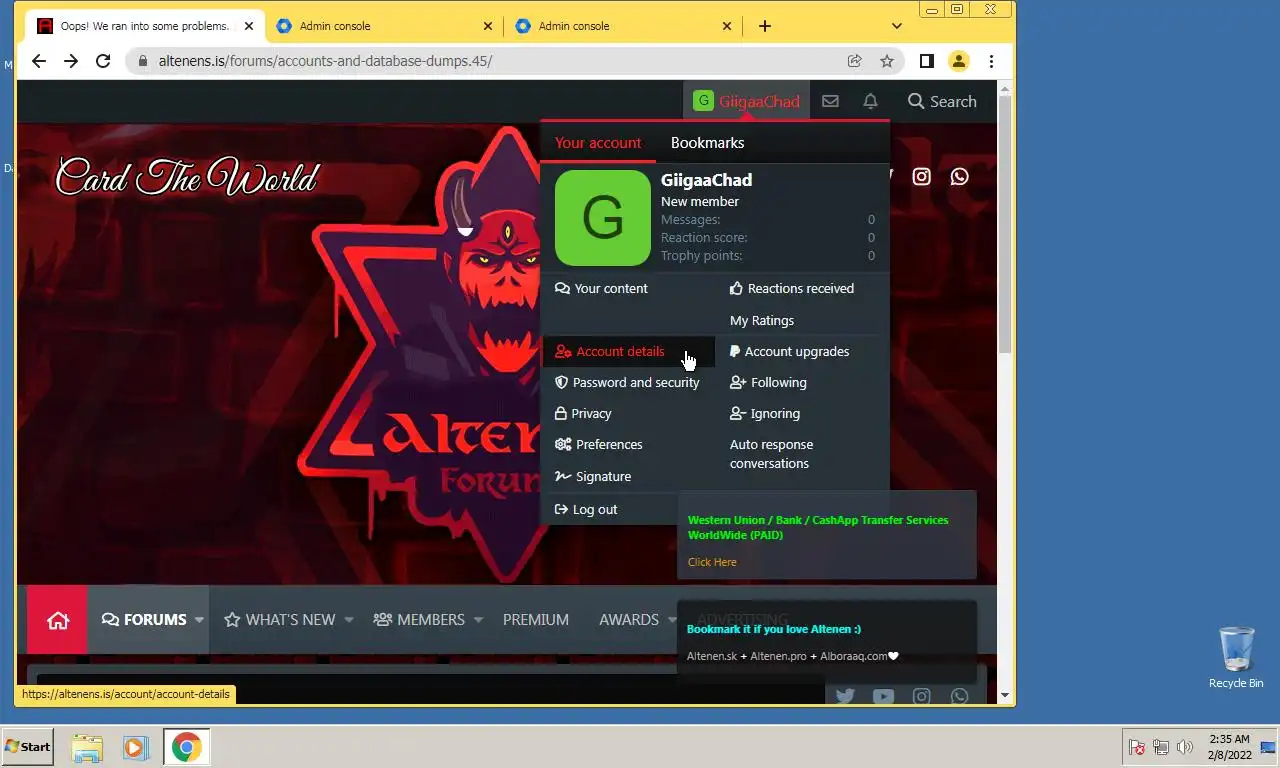Image resolution: width=1280 pixels, height=768 pixels.
Task: Edit Signature
Action: (593, 476)
